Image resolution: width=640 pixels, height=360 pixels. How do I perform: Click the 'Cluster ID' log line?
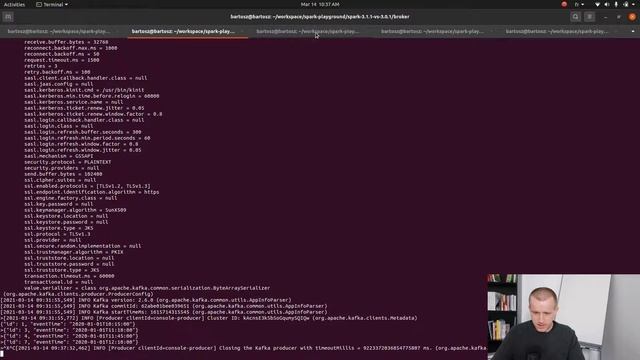209,318
